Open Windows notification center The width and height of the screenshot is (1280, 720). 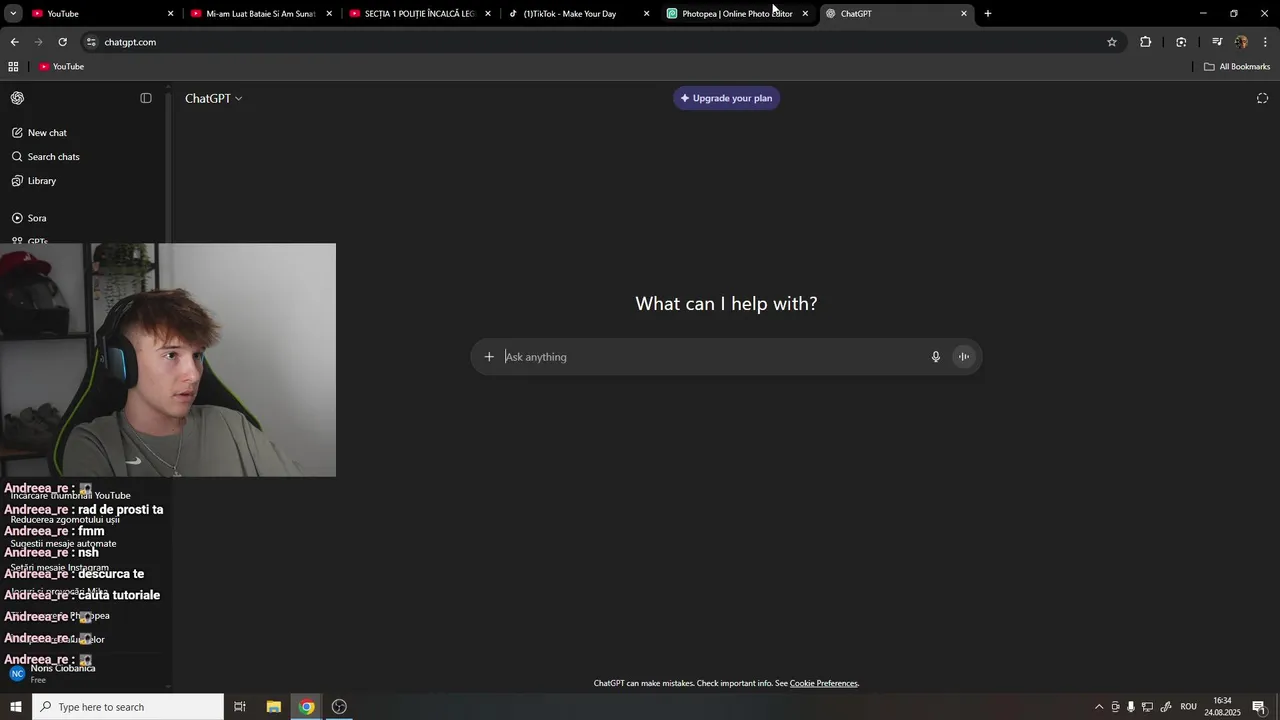1259,707
